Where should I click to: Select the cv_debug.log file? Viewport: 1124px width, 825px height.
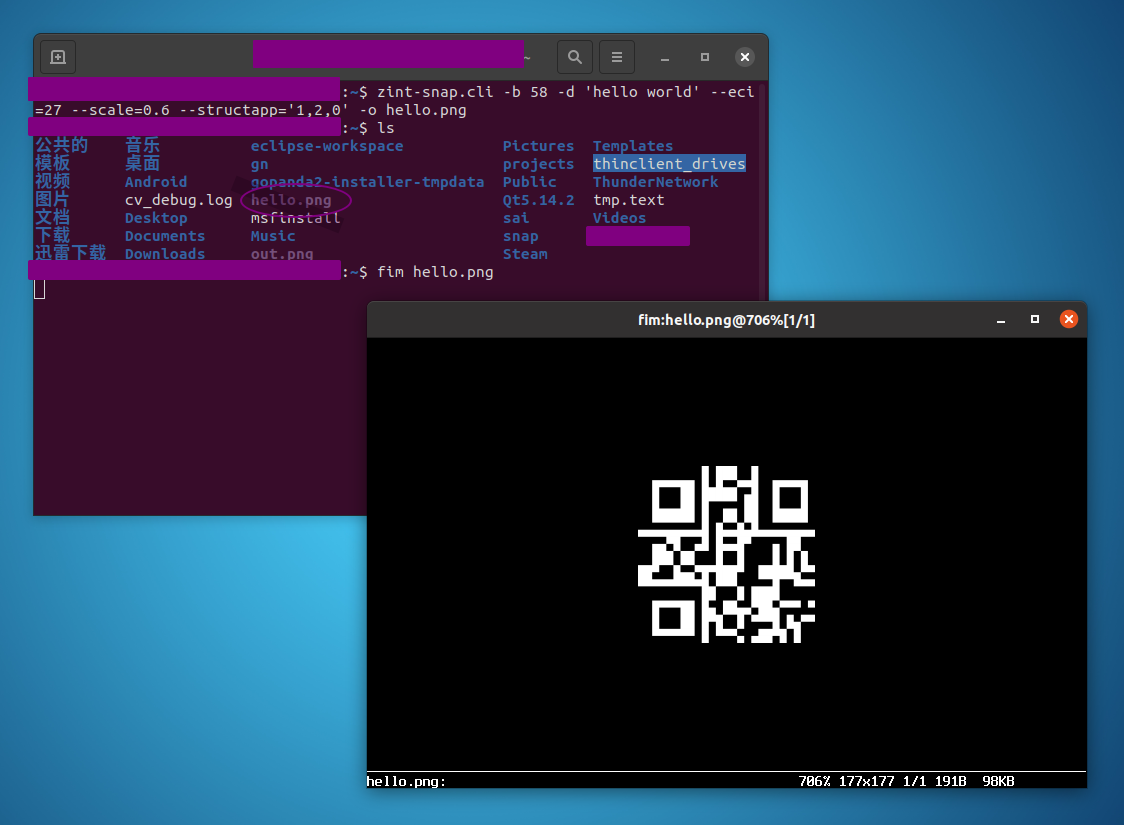[x=178, y=199]
